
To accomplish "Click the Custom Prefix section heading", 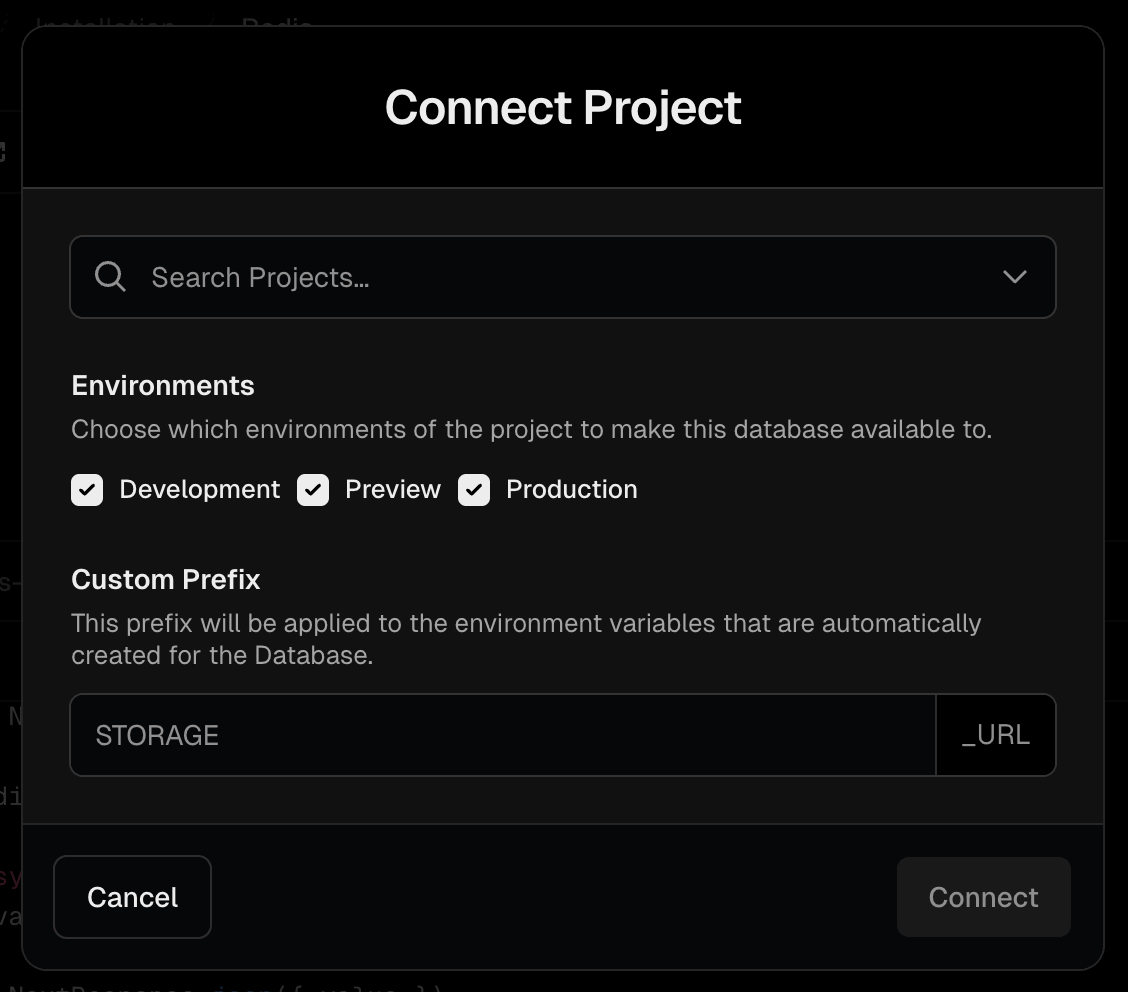I will pos(166,579).
